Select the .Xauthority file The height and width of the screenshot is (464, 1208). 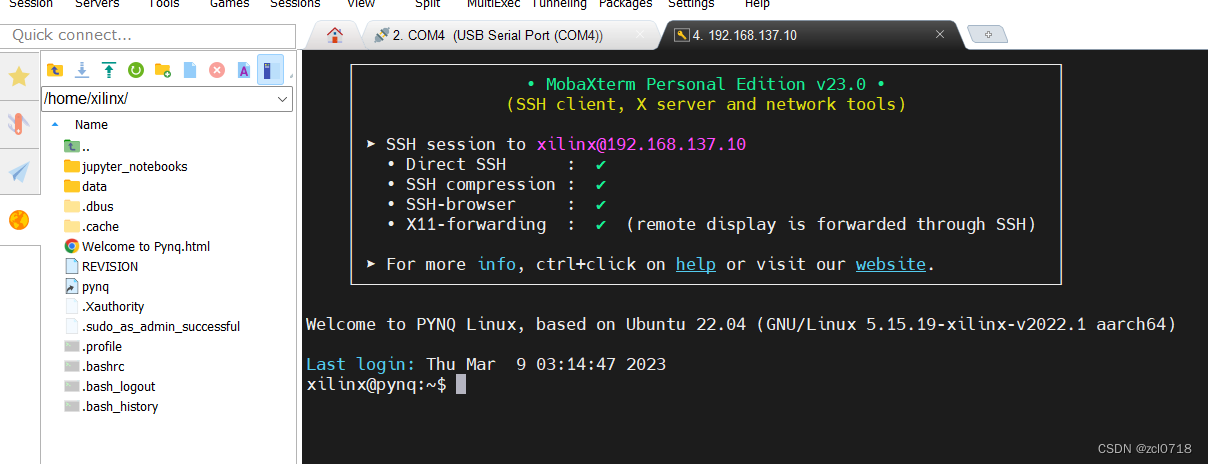pyautogui.click(x=105, y=306)
